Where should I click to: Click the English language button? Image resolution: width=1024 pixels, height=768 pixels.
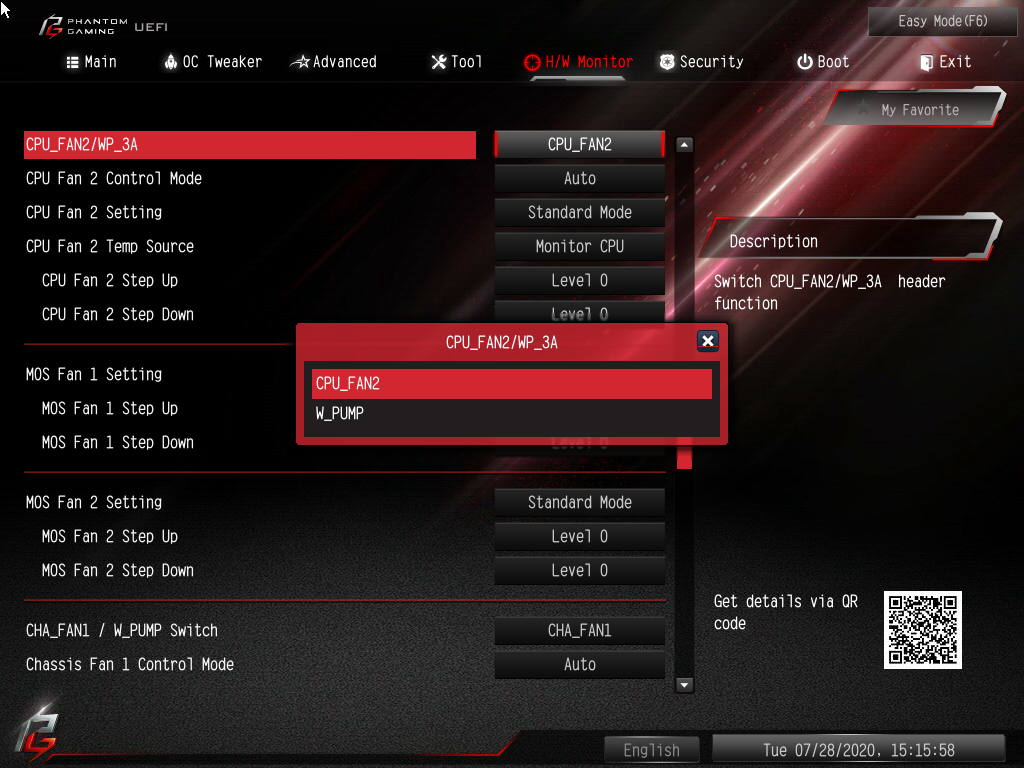click(x=651, y=750)
